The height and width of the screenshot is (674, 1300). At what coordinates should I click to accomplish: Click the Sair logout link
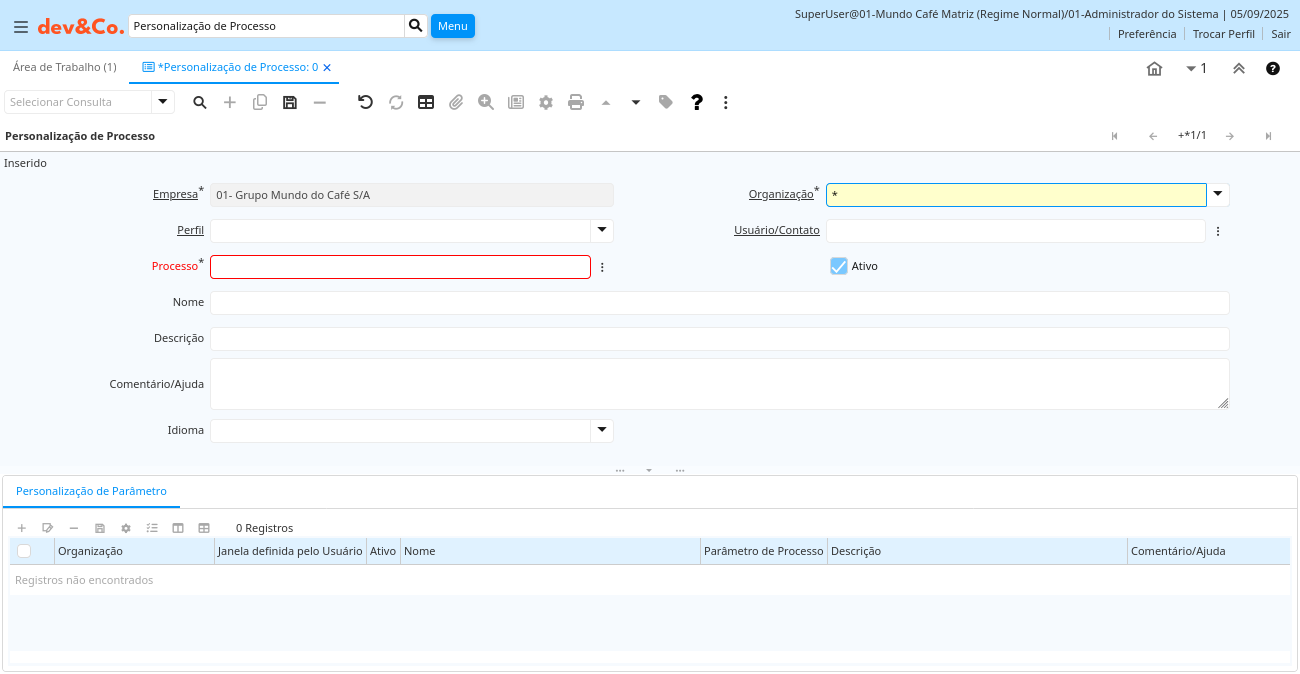pos(1280,34)
